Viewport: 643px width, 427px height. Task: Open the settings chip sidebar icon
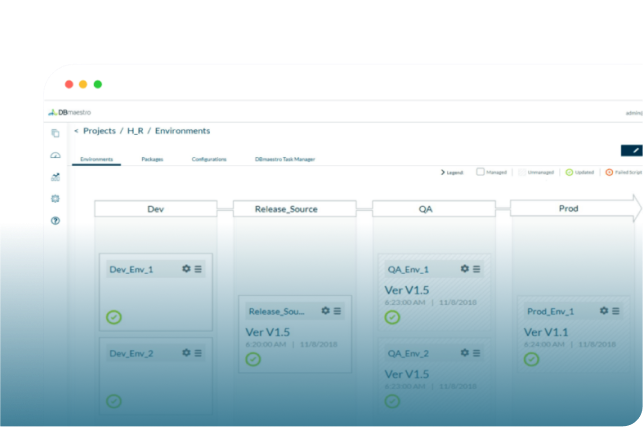pyautogui.click(x=55, y=199)
